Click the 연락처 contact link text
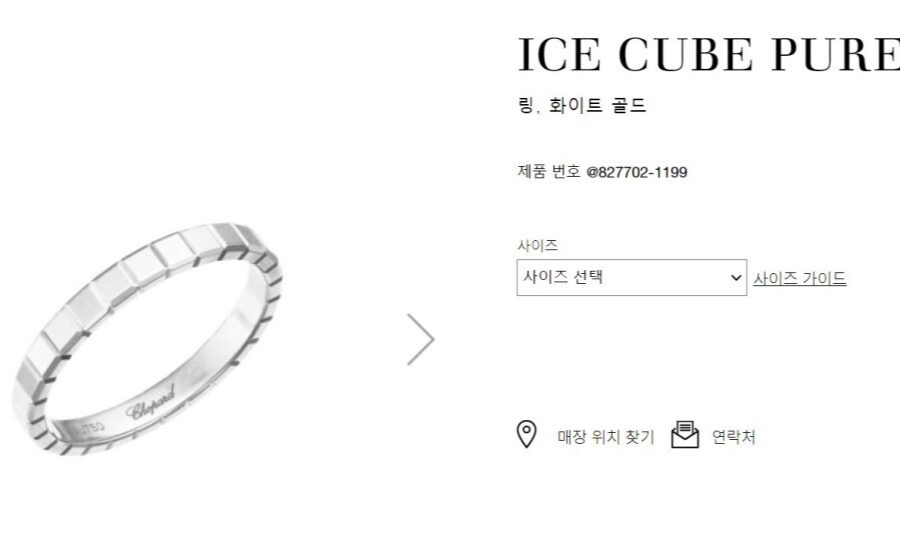This screenshot has width=900, height=534. (734, 437)
